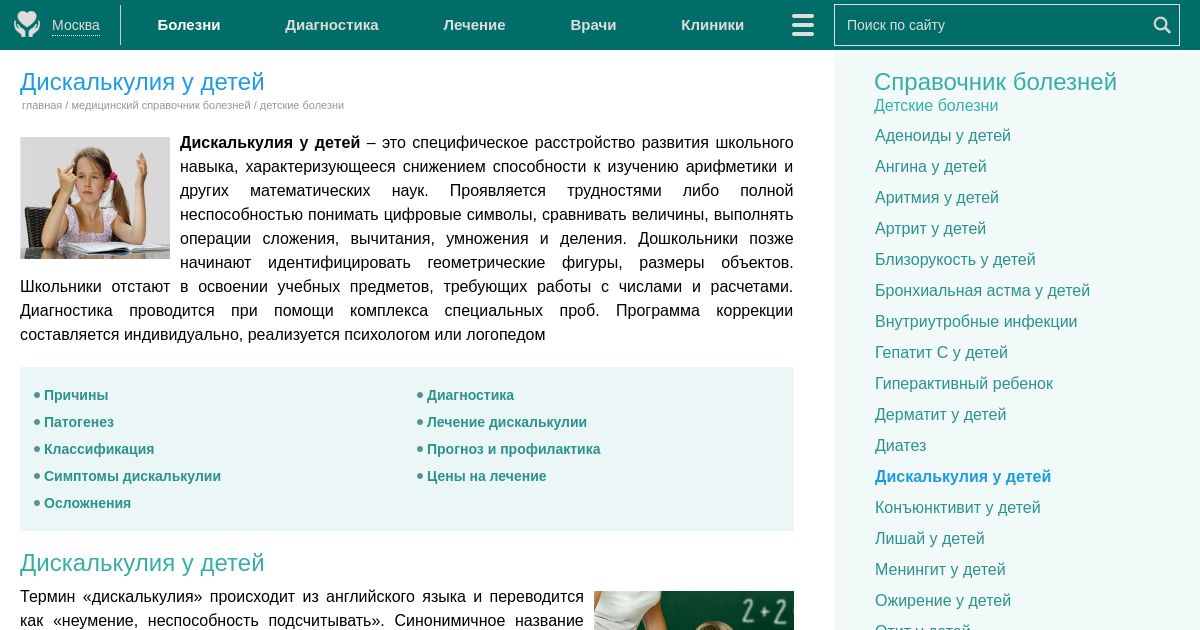Image resolution: width=1200 pixels, height=630 pixels.
Task: Open Внутриутробные инфекции sidebar link
Action: pos(976,321)
